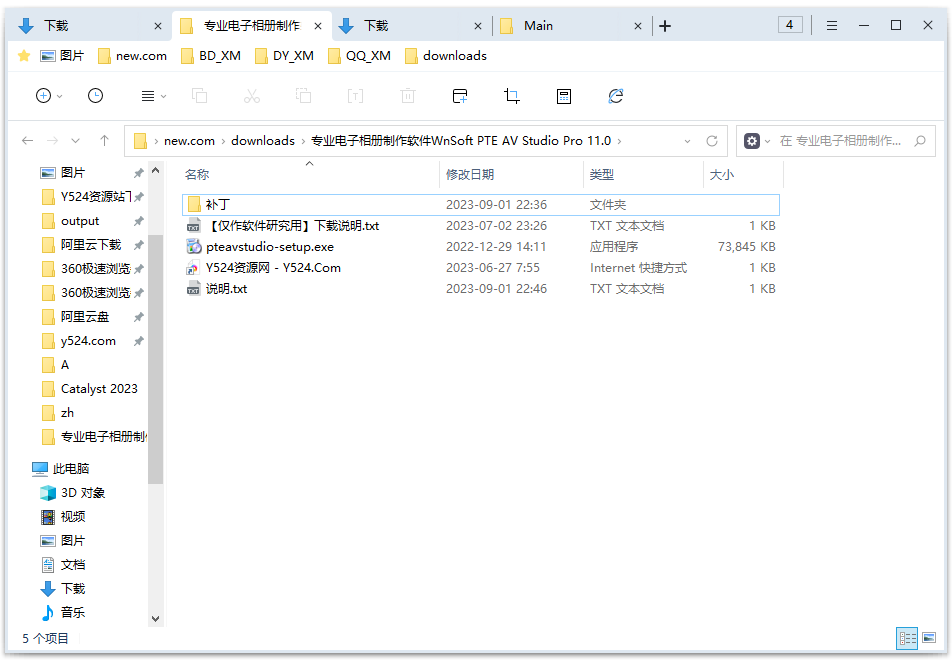The width and height of the screenshot is (952, 660).
Task: Switch to large icons view in status bar
Action: click(x=929, y=638)
